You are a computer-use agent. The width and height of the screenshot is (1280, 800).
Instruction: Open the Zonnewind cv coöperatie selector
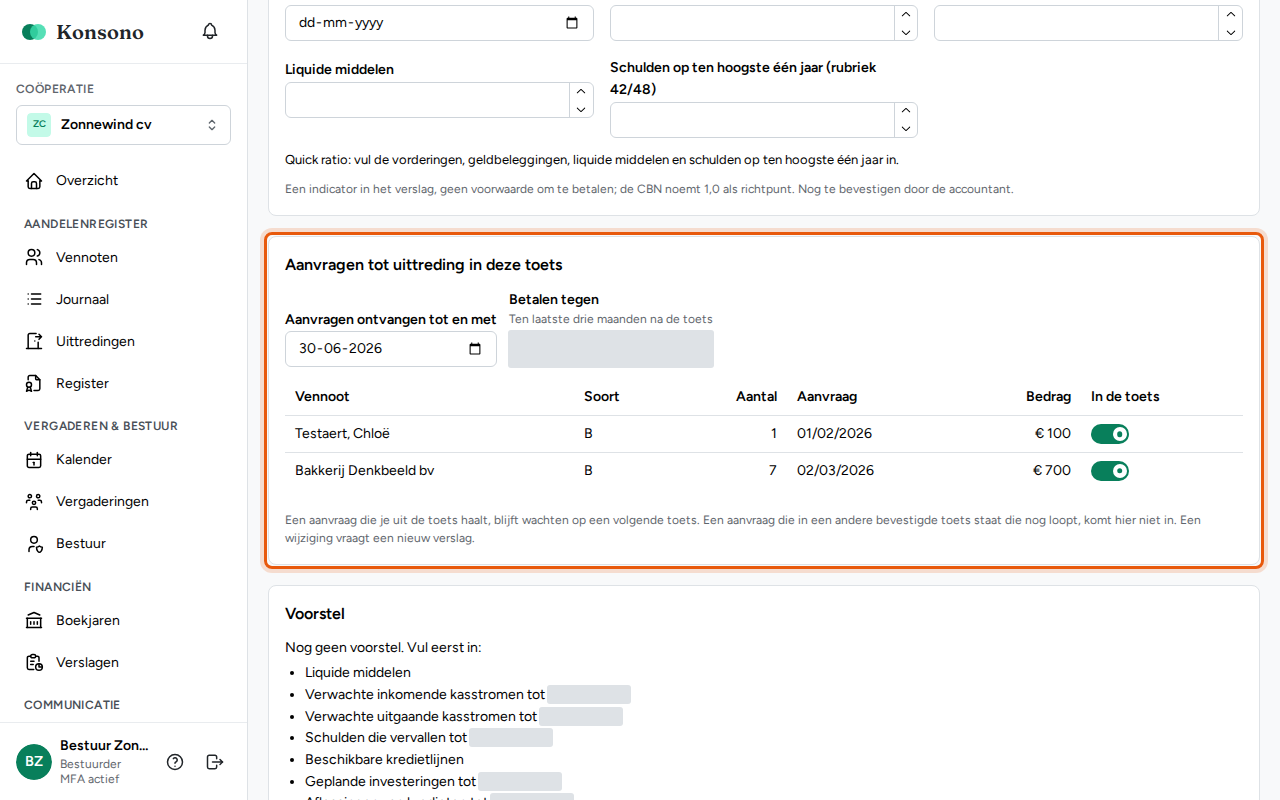click(x=124, y=125)
